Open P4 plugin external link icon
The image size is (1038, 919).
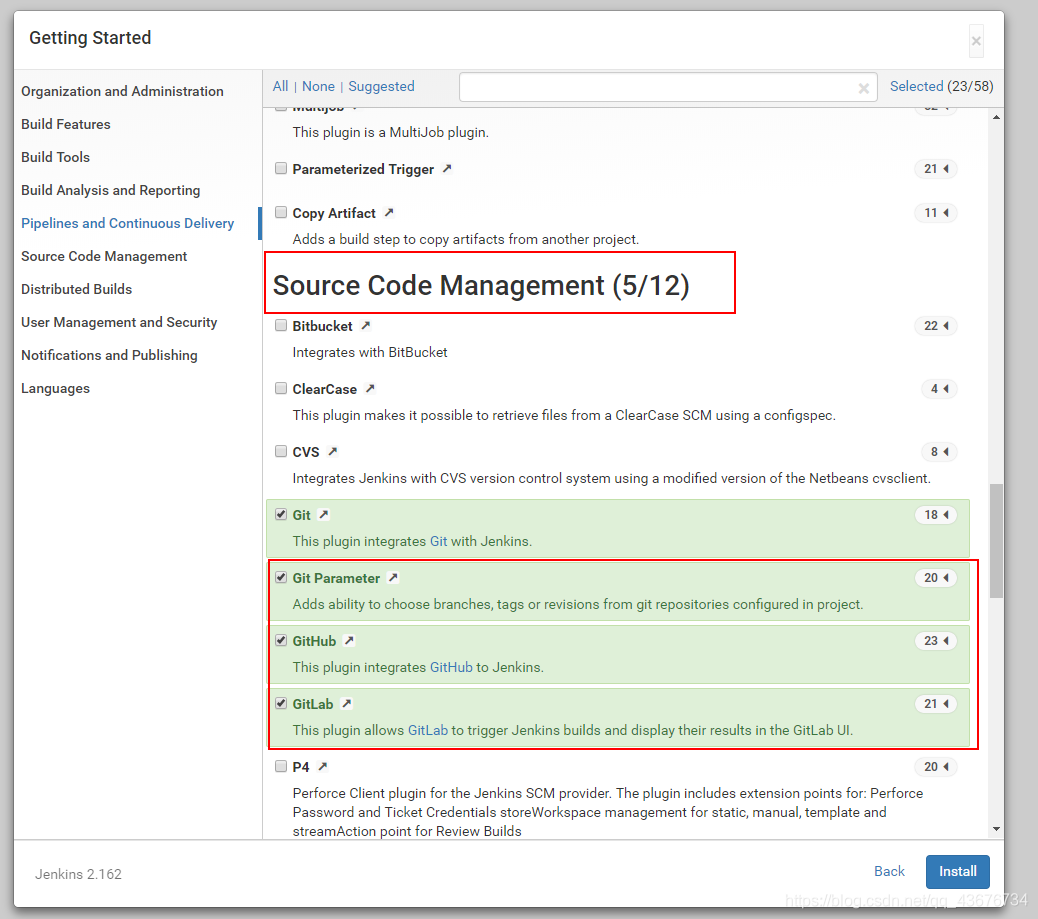point(322,767)
